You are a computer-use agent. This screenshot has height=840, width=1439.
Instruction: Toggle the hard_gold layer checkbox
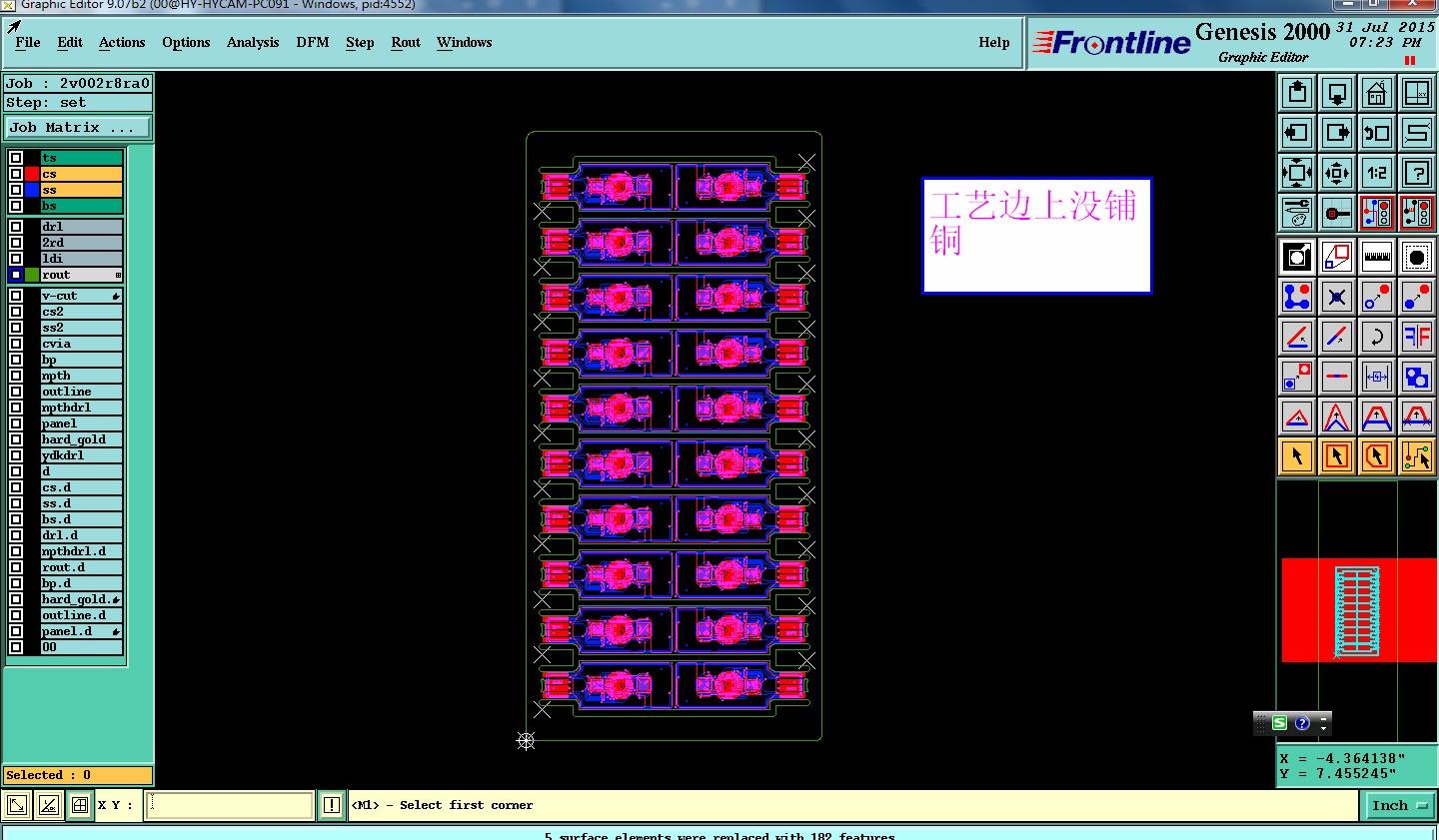[16, 439]
